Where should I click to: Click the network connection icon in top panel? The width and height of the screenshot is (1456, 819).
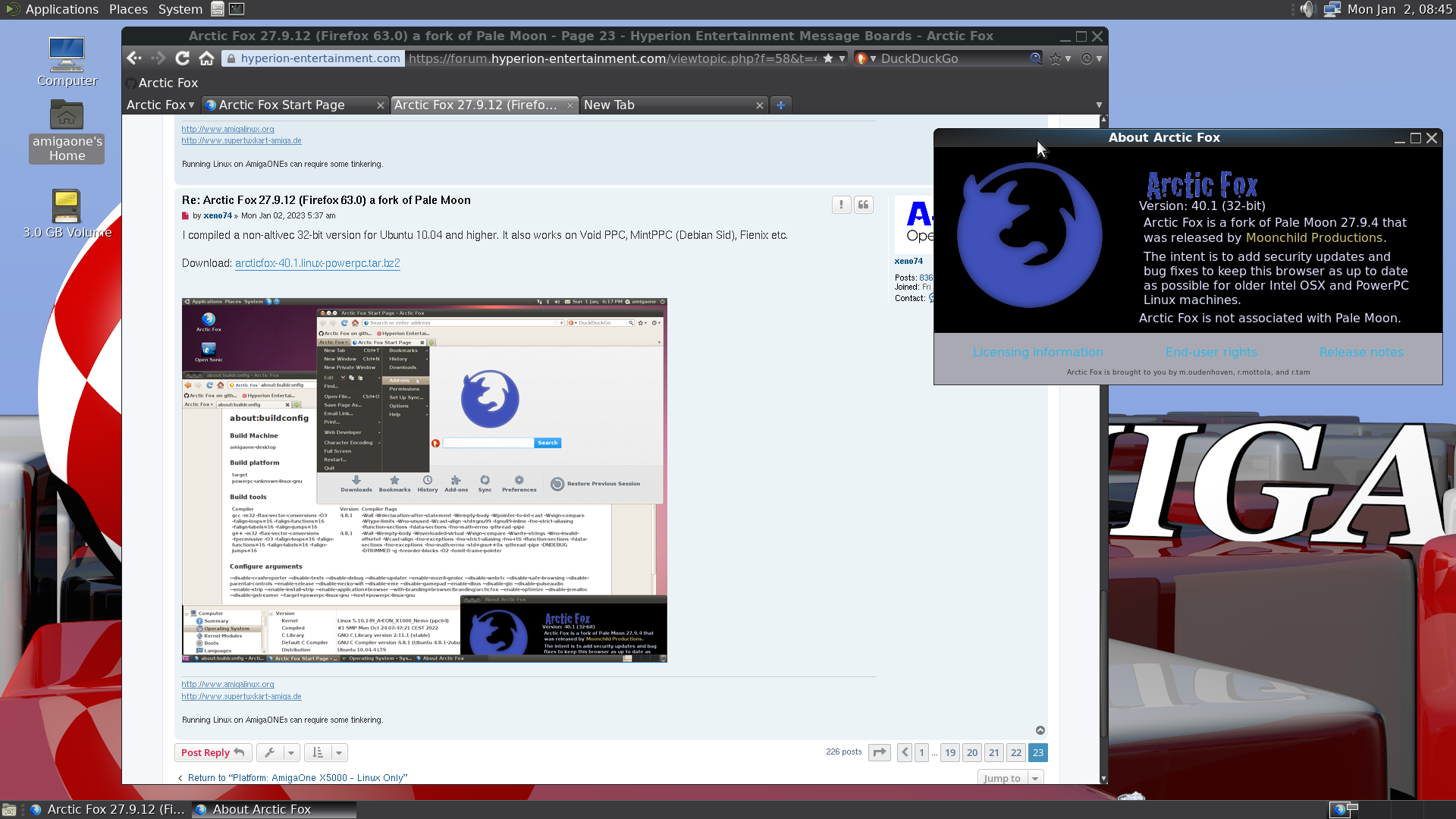point(1332,9)
